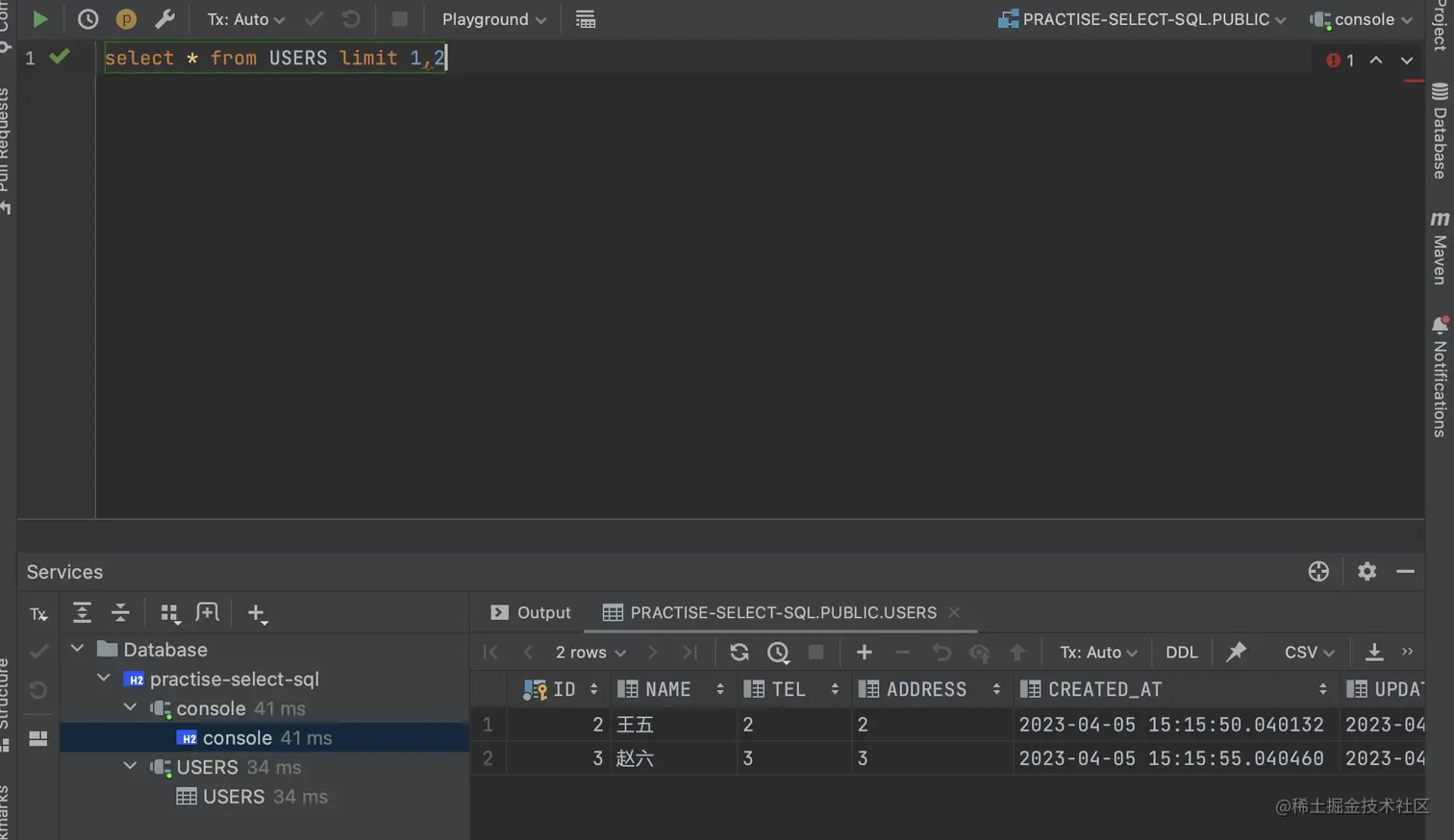
Task: Click the error indicator in editor
Action: pos(1340,61)
